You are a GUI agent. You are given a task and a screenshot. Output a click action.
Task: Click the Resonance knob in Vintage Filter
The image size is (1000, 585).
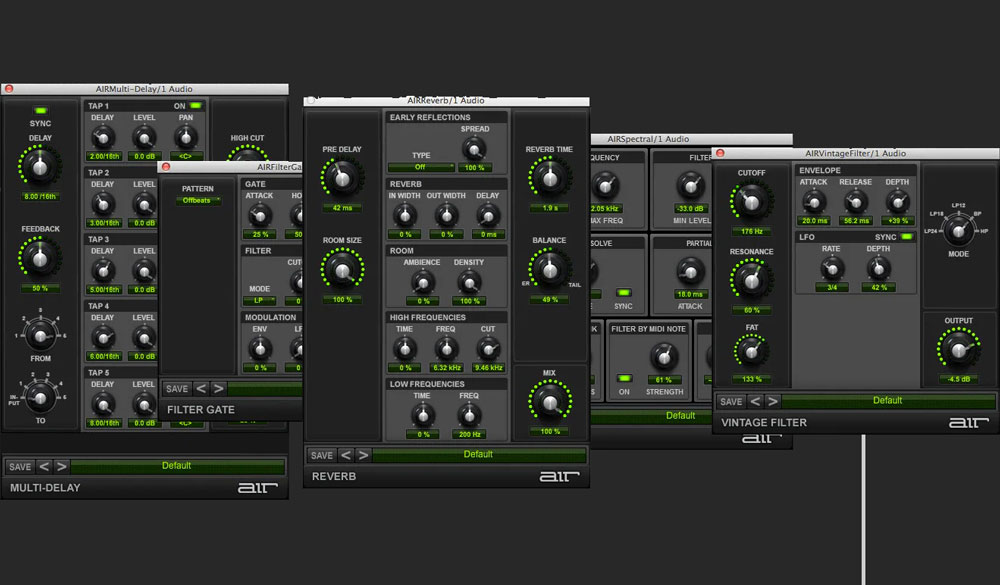pyautogui.click(x=751, y=281)
